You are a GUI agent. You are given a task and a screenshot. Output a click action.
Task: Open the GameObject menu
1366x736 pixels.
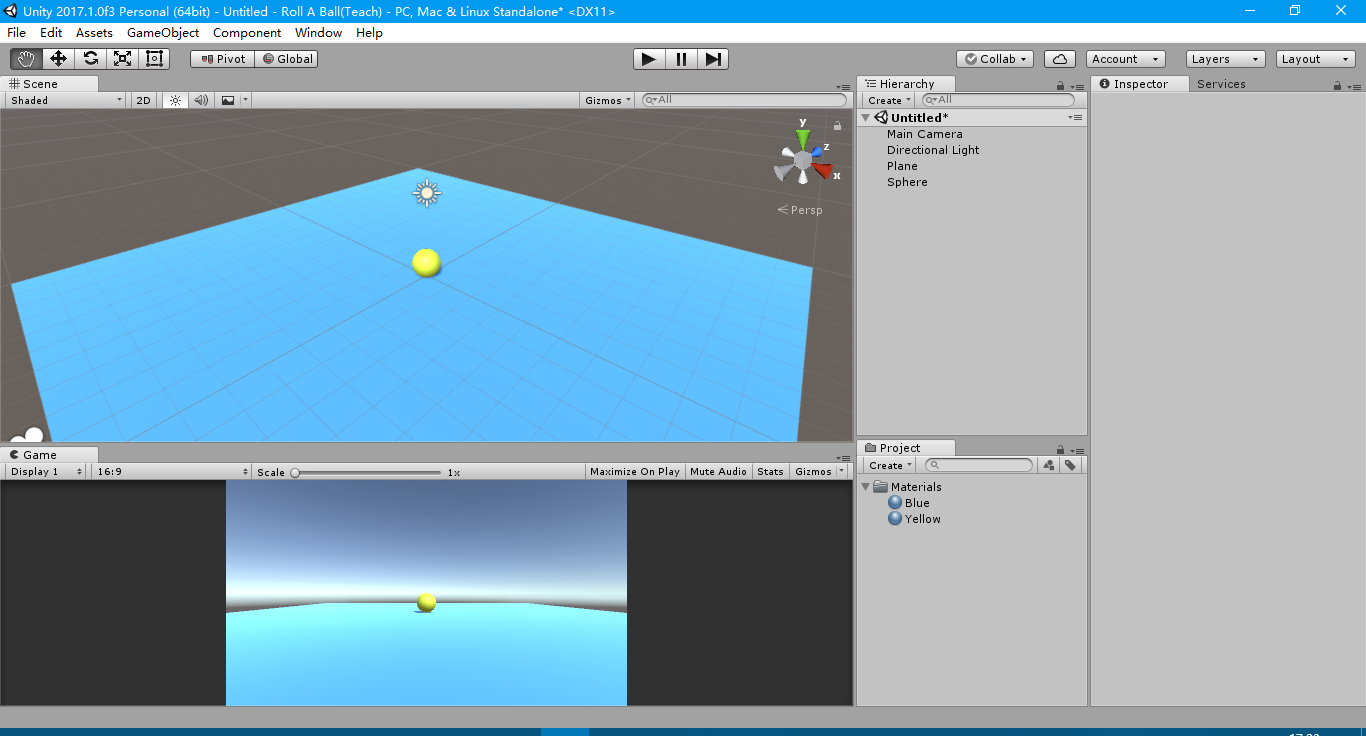pos(163,33)
